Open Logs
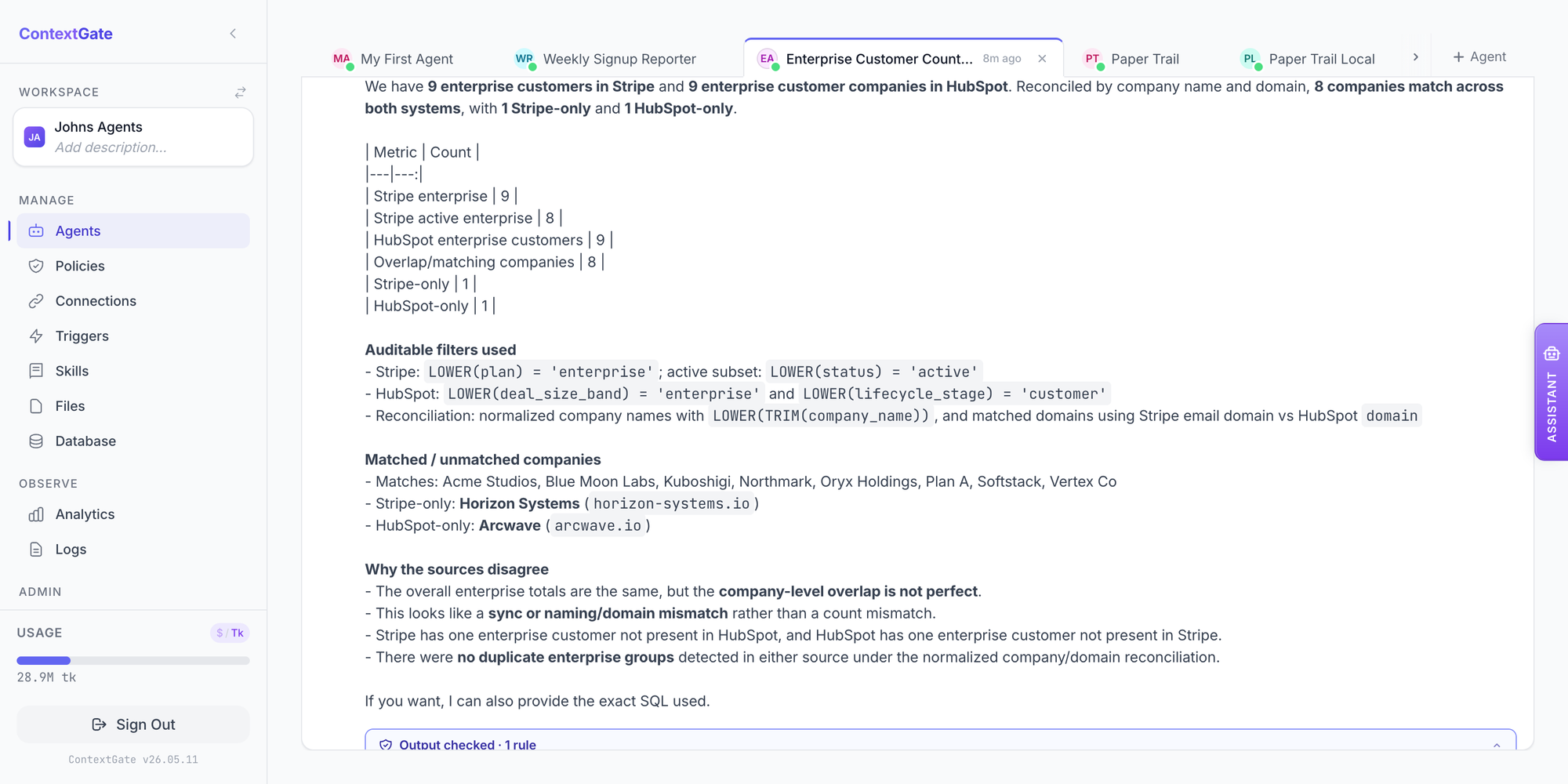Viewport: 1568px width, 784px height. (133, 550)
